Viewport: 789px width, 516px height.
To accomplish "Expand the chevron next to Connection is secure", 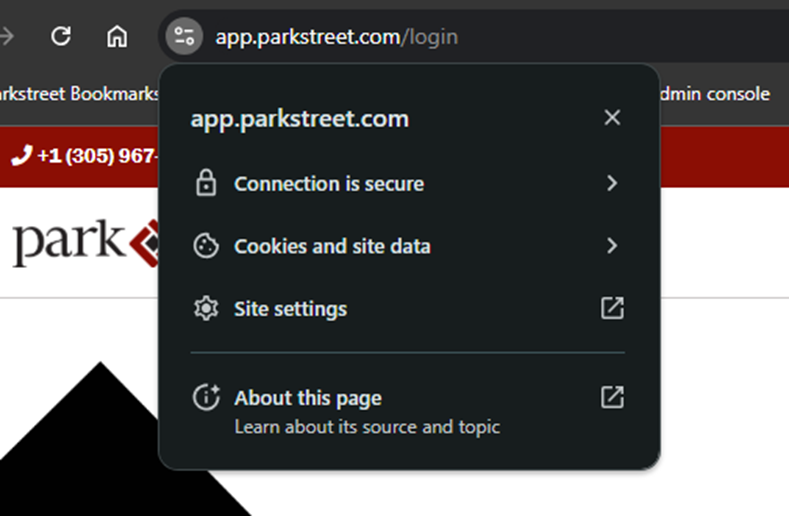I will (612, 183).
